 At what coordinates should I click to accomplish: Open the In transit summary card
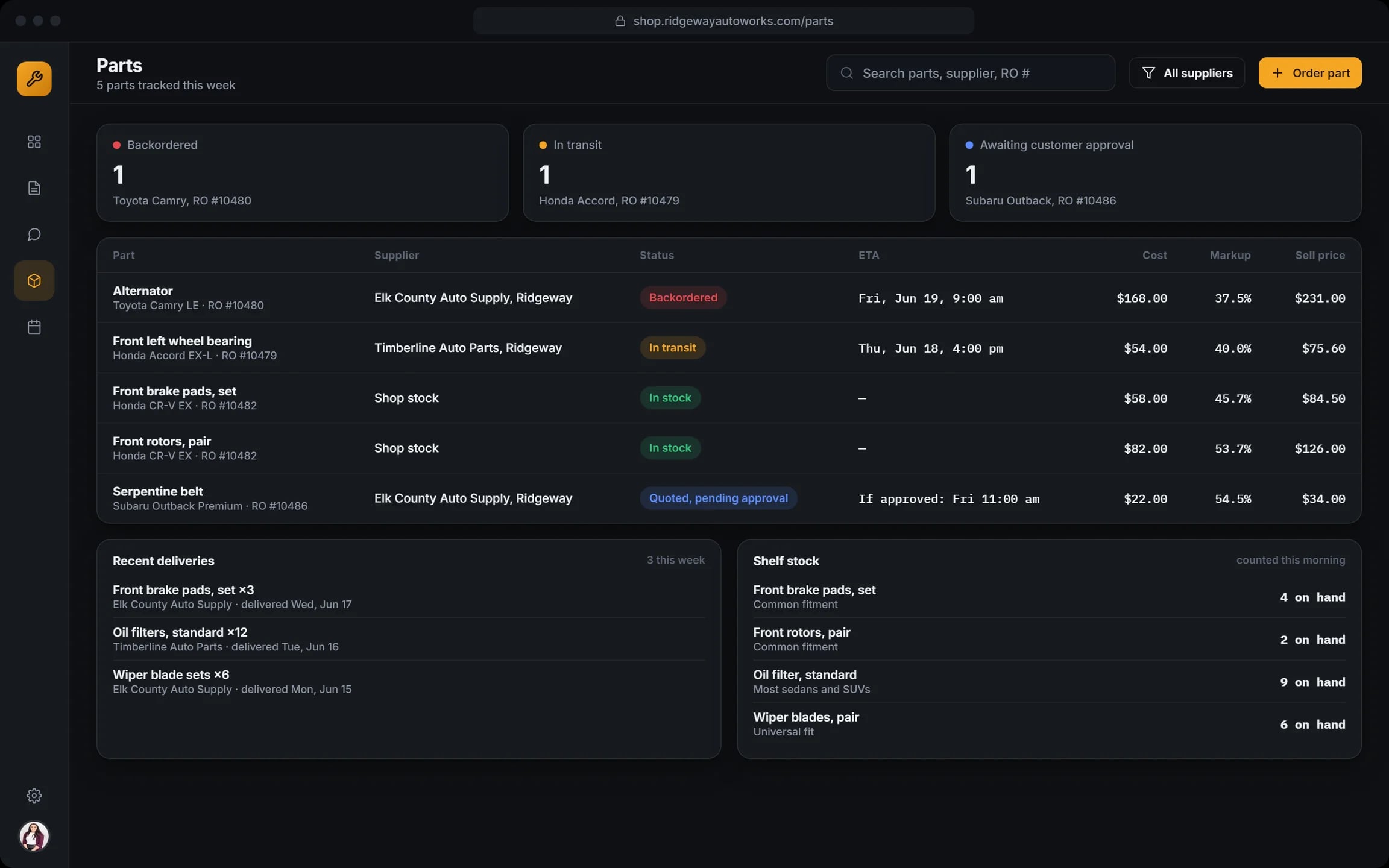pyautogui.click(x=729, y=172)
